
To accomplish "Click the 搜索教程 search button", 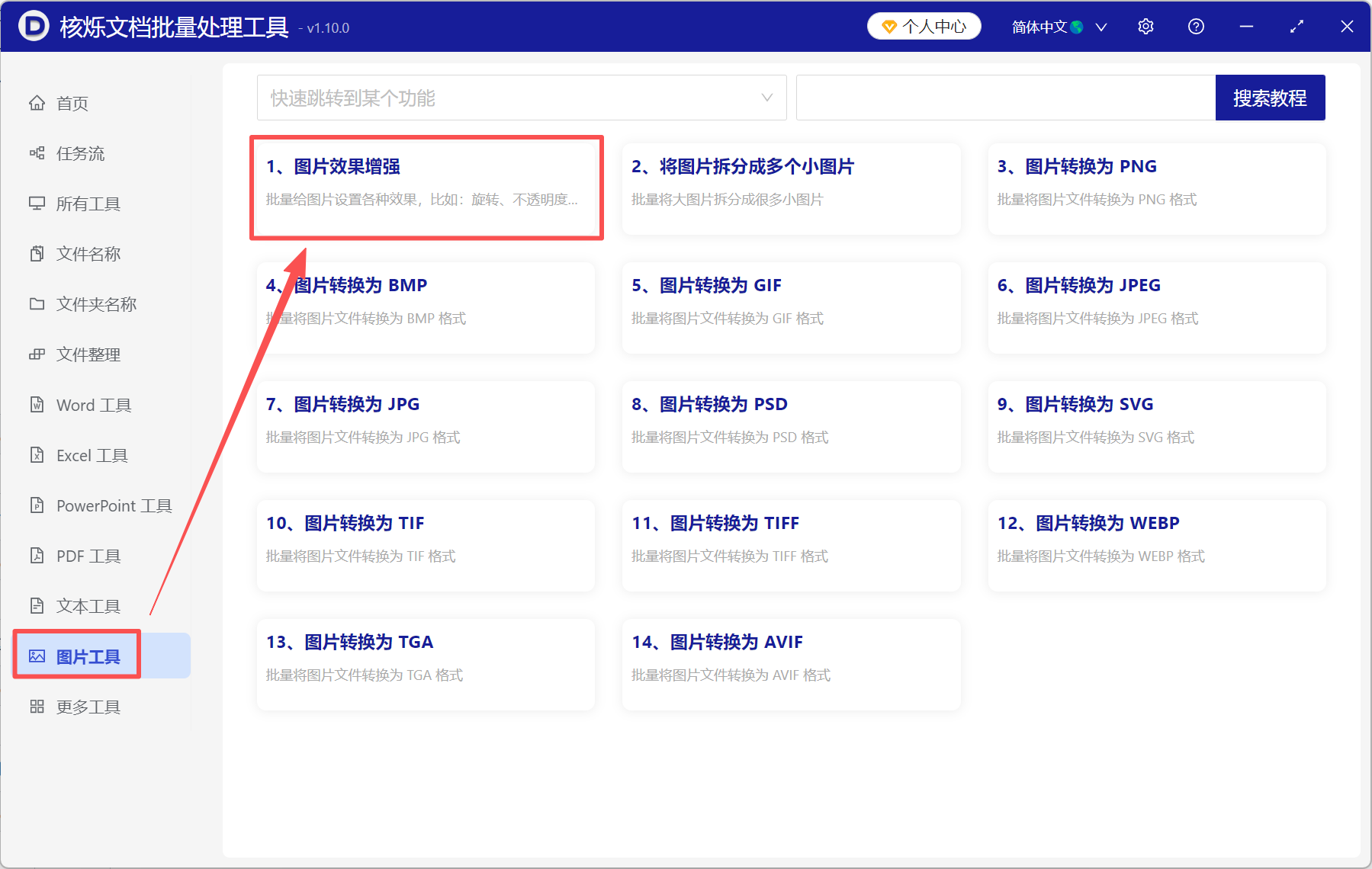I will point(1269,98).
